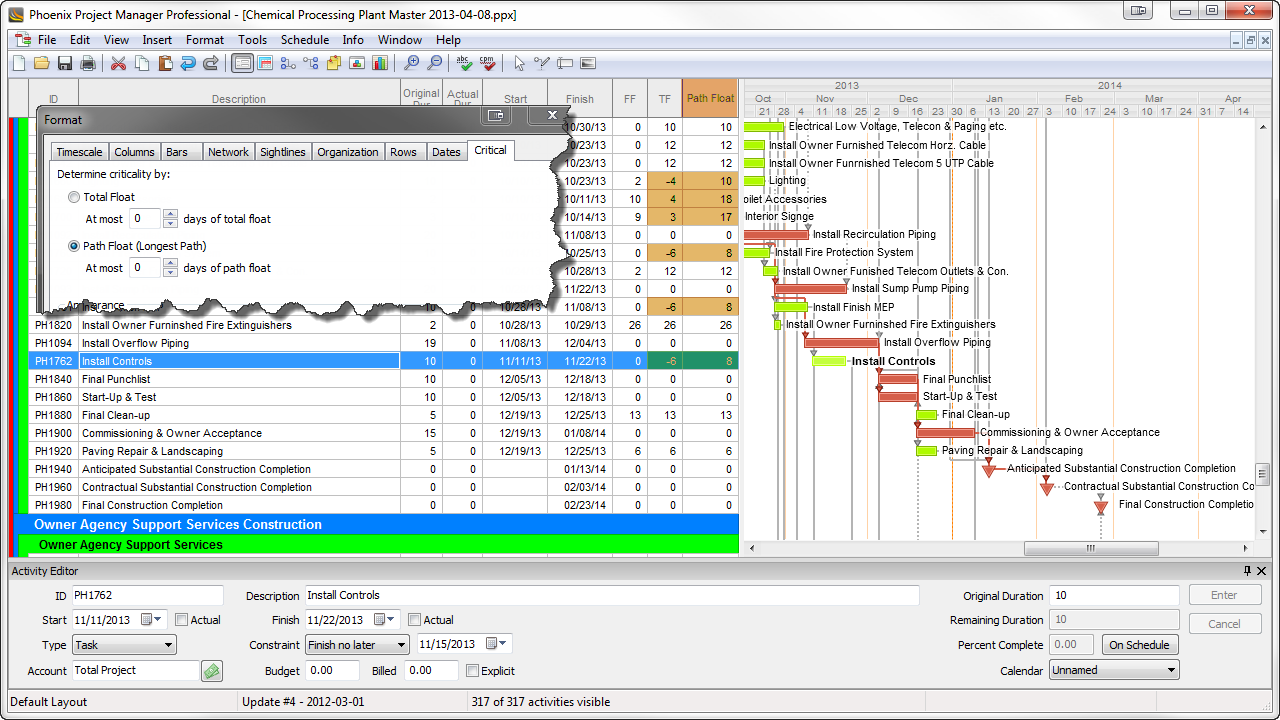Open the resource histogram bar chart icon
Screen dimensions: 1280x720
pyautogui.click(x=380, y=63)
